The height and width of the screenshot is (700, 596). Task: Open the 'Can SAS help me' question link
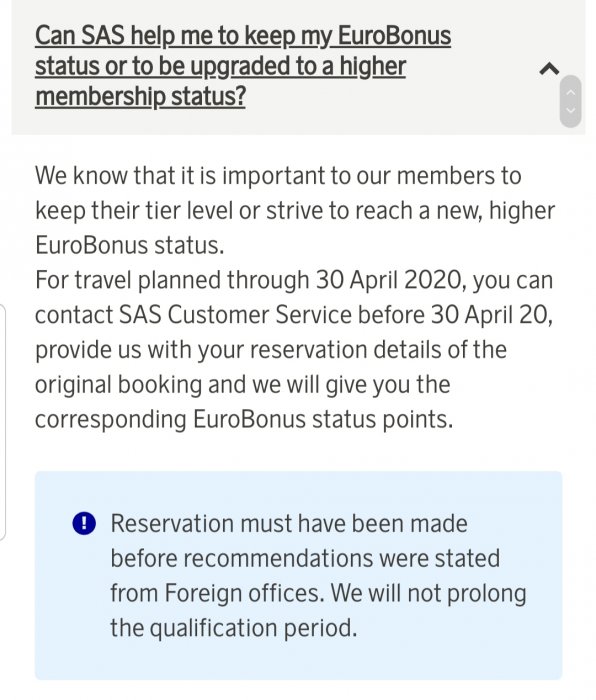[x=243, y=66]
